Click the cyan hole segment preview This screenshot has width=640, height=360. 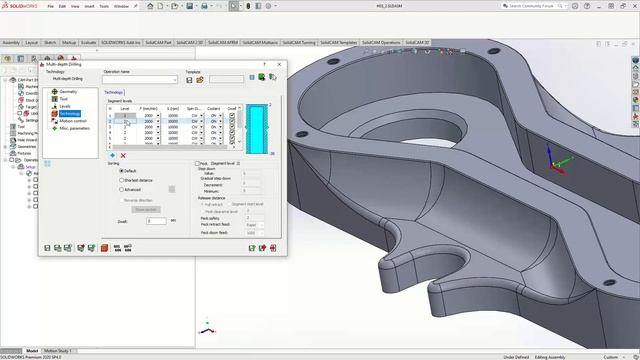click(x=257, y=129)
